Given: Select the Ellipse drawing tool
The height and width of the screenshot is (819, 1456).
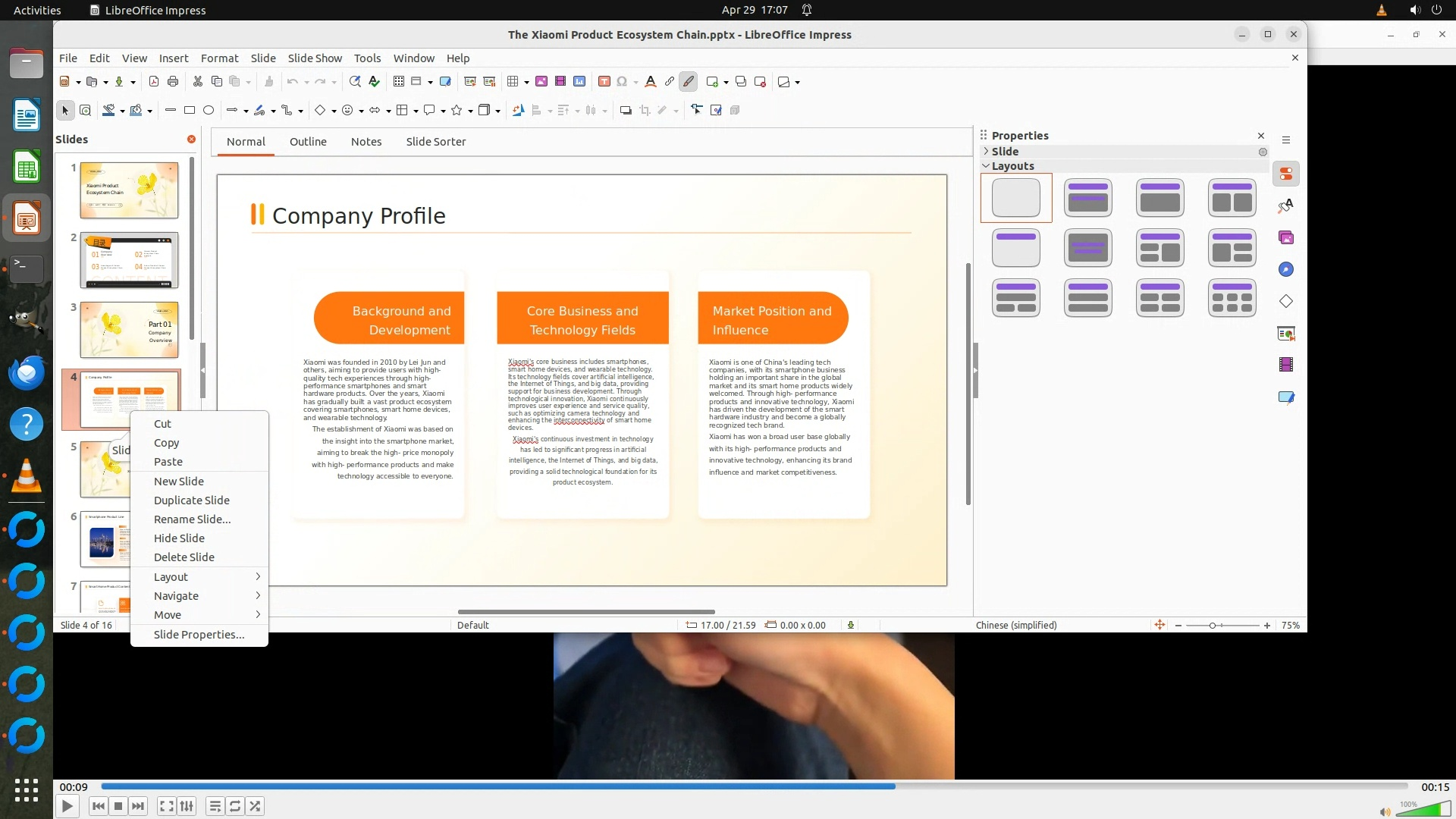Looking at the screenshot, I should (209, 111).
